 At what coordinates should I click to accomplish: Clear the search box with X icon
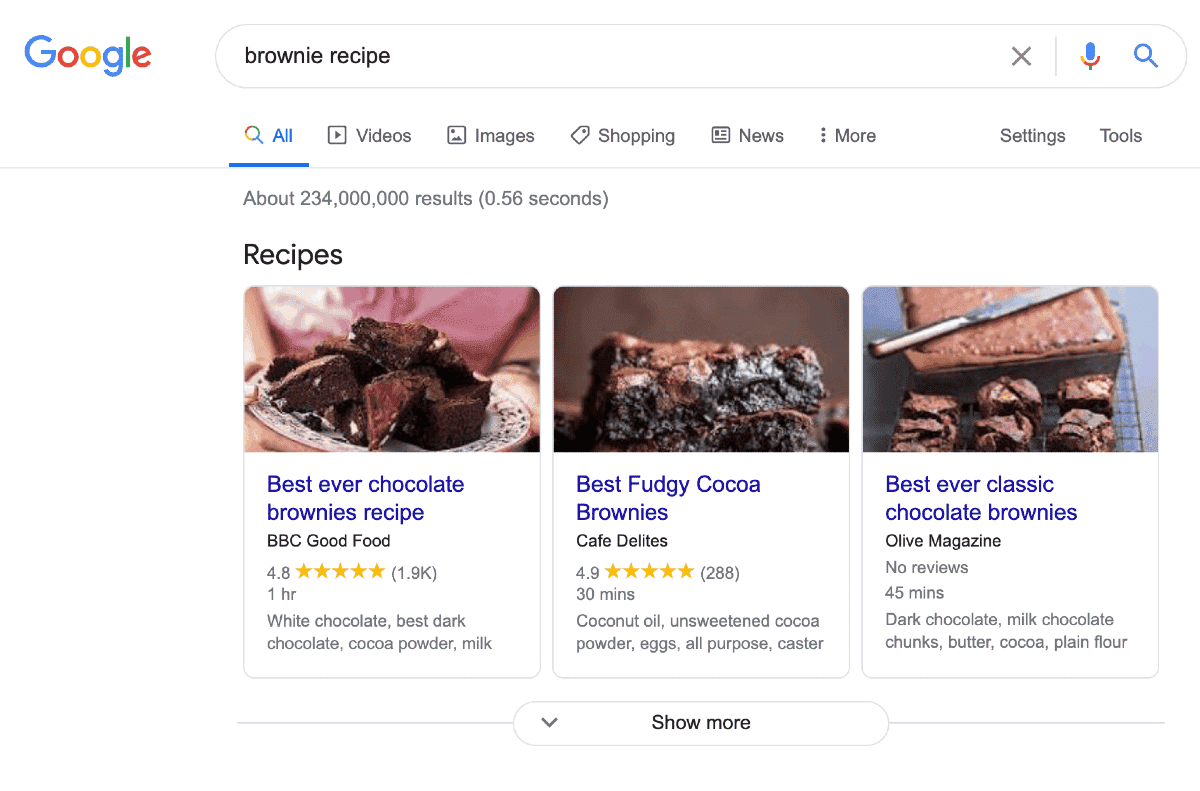(x=1021, y=56)
